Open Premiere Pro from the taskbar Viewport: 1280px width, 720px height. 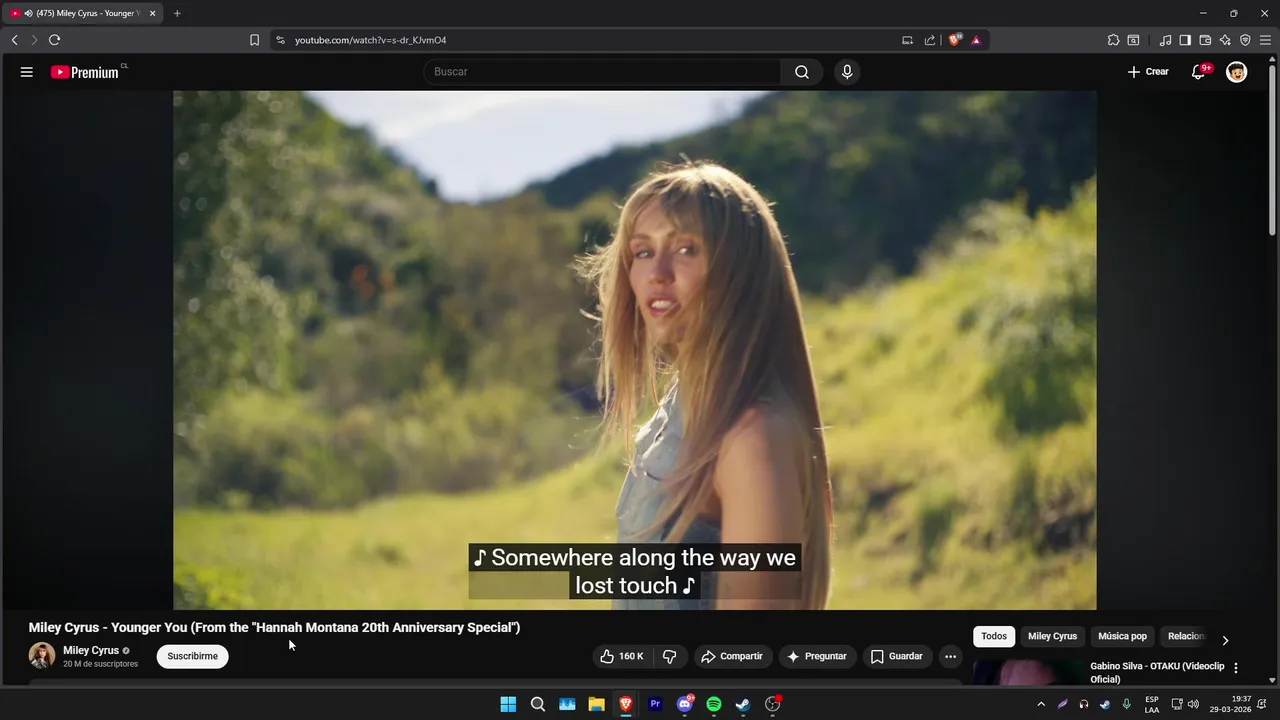click(x=655, y=704)
